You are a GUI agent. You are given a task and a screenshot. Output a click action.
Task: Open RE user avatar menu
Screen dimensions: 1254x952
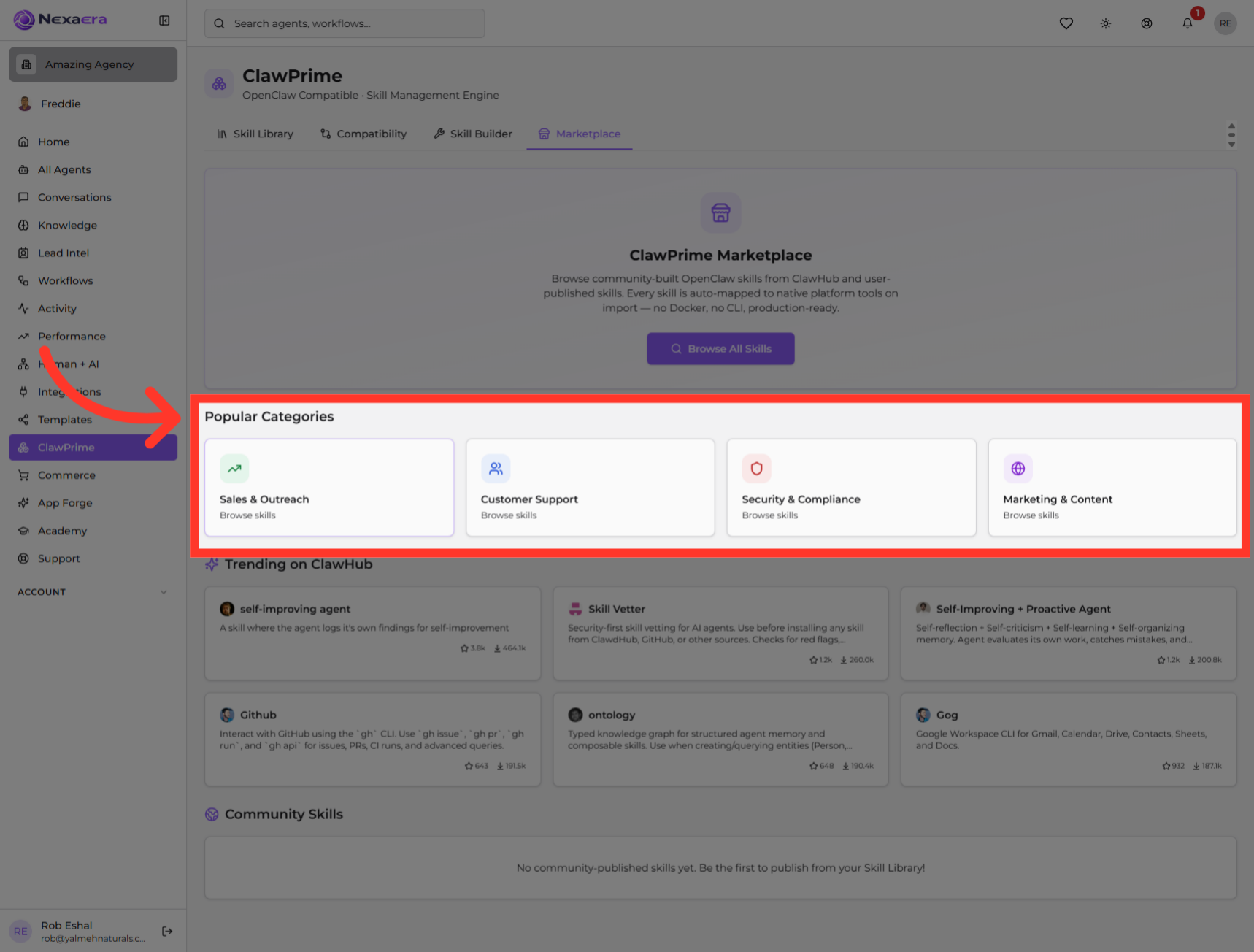point(1225,23)
